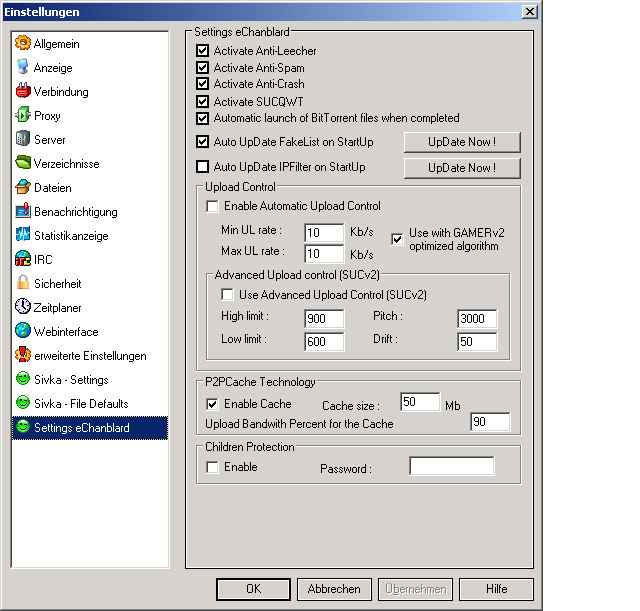Screen dimensions: 640x611
Task: Click the Abbrechen button
Action: pos(334,589)
